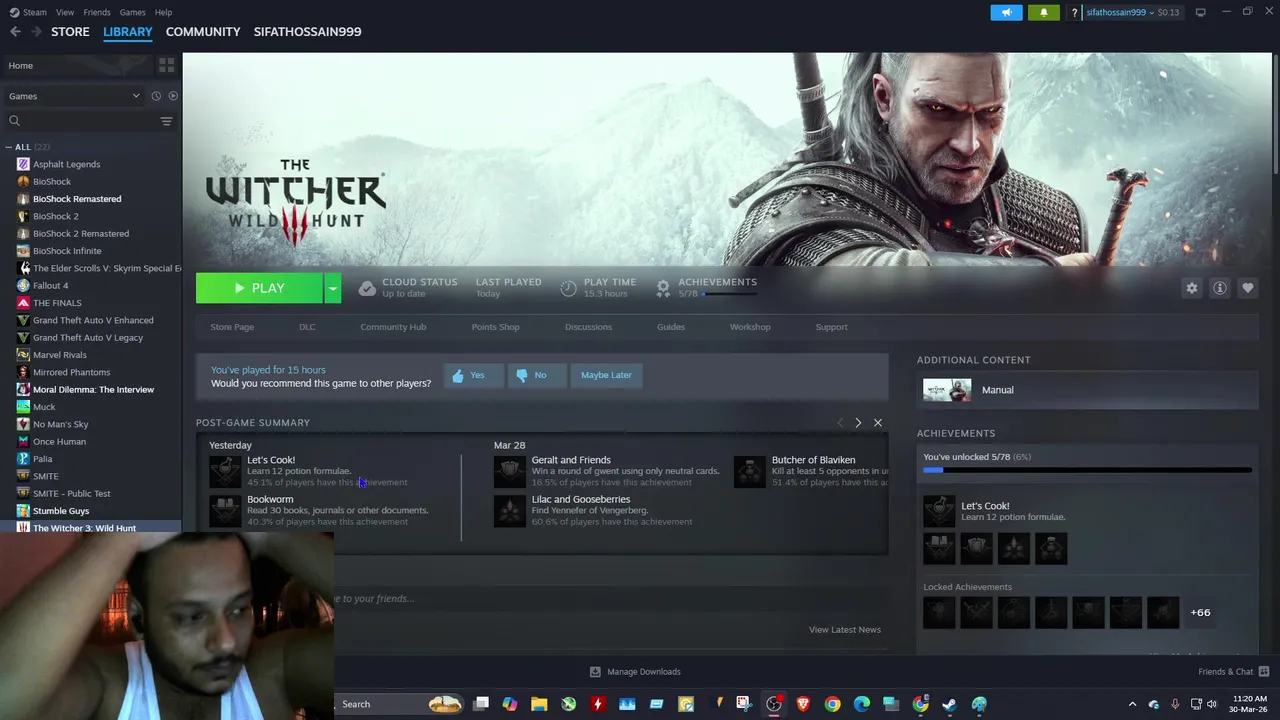1280x720 pixels.
Task: Open the library grid collections view icon
Action: pyautogui.click(x=166, y=65)
